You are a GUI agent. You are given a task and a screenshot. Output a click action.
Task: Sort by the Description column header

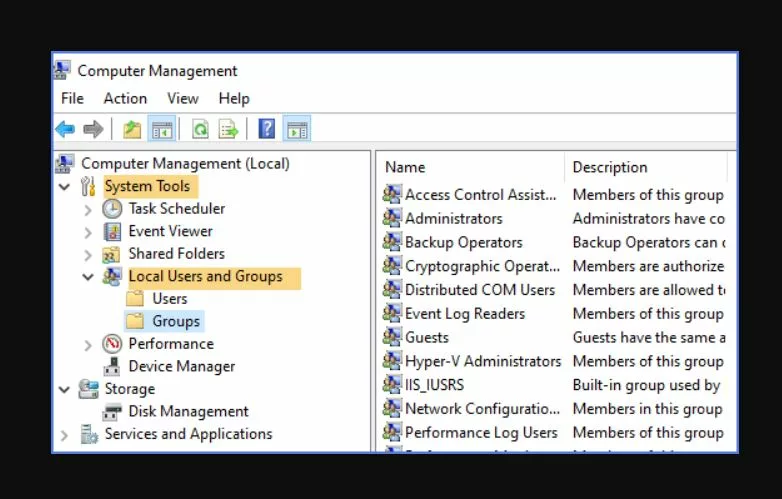(x=646, y=167)
